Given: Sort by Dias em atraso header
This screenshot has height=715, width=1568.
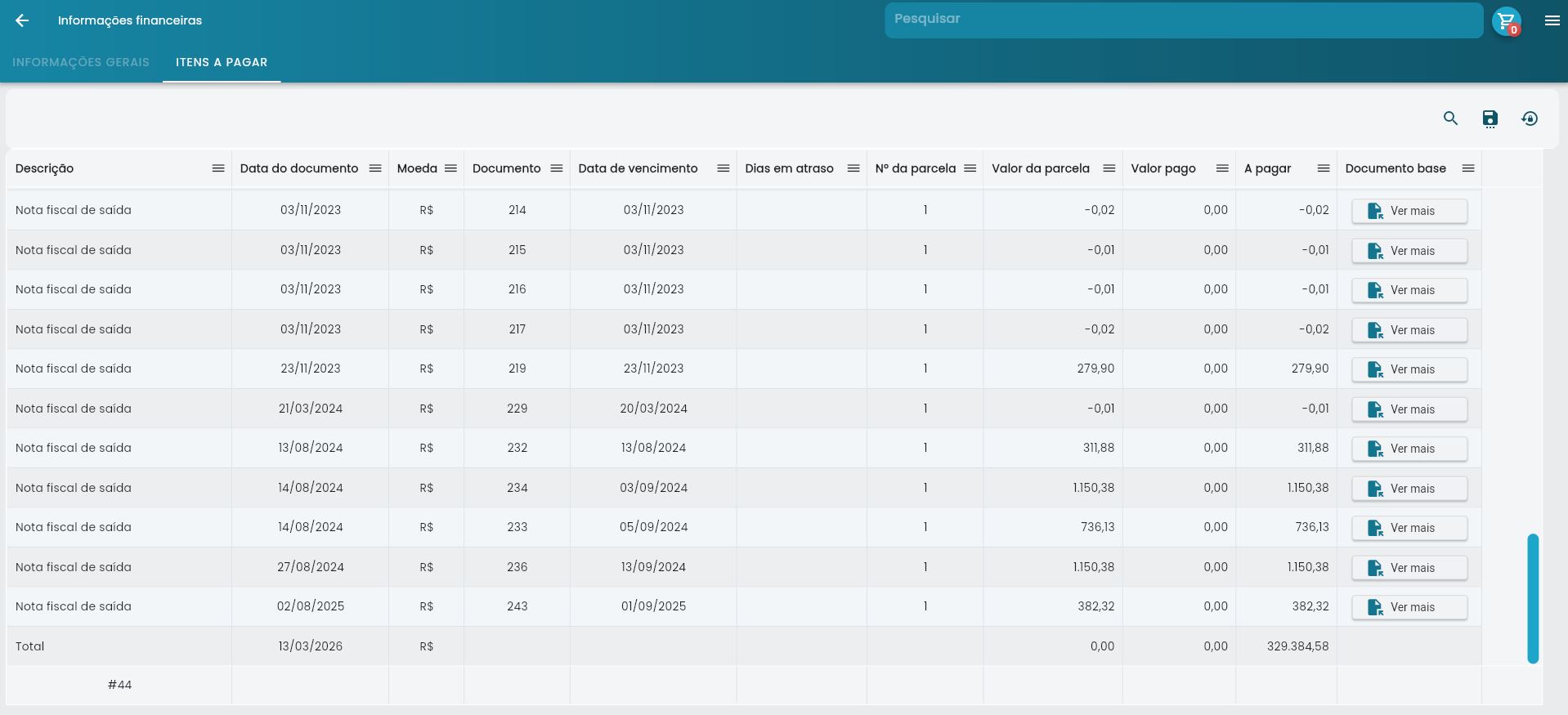Looking at the screenshot, I should (x=789, y=168).
